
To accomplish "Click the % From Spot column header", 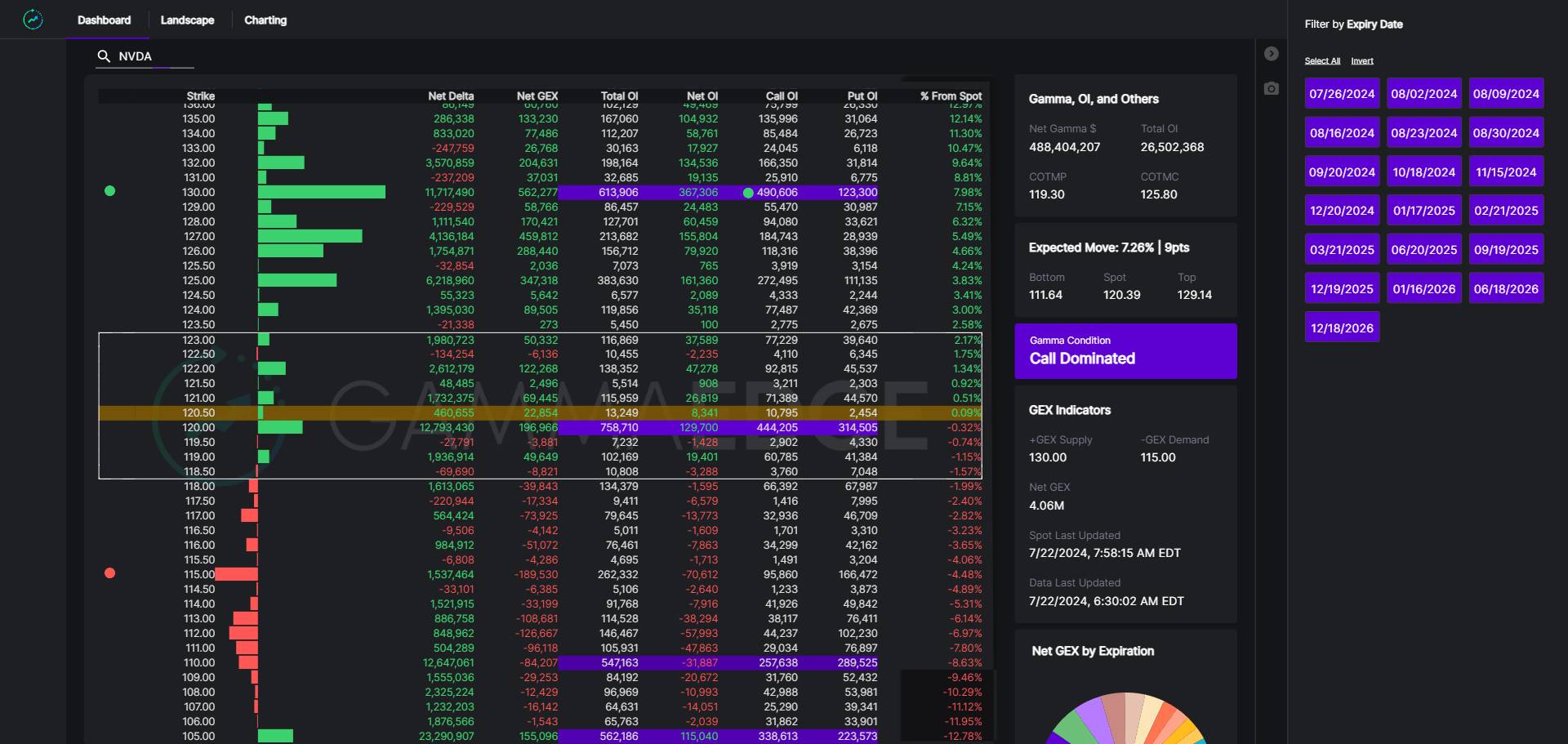I will (951, 96).
